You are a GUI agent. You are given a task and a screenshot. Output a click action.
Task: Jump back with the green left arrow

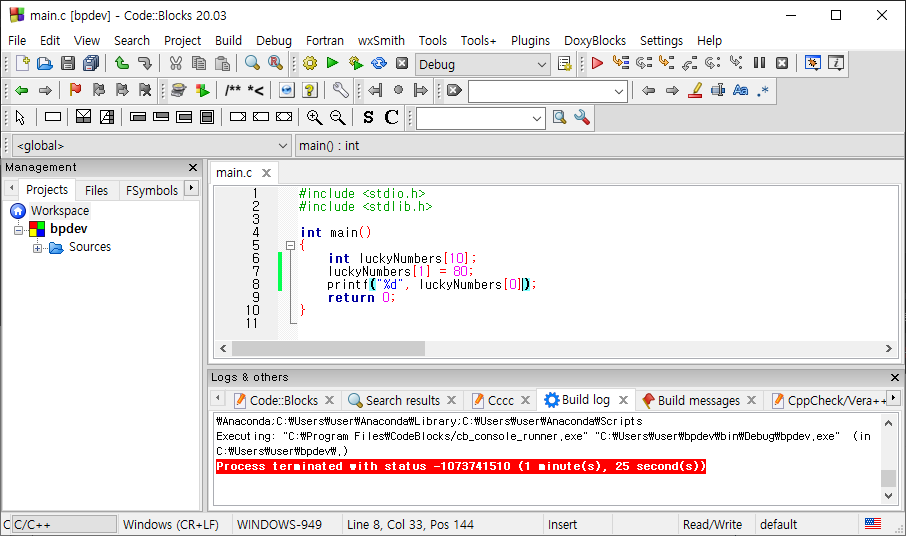pos(22,90)
